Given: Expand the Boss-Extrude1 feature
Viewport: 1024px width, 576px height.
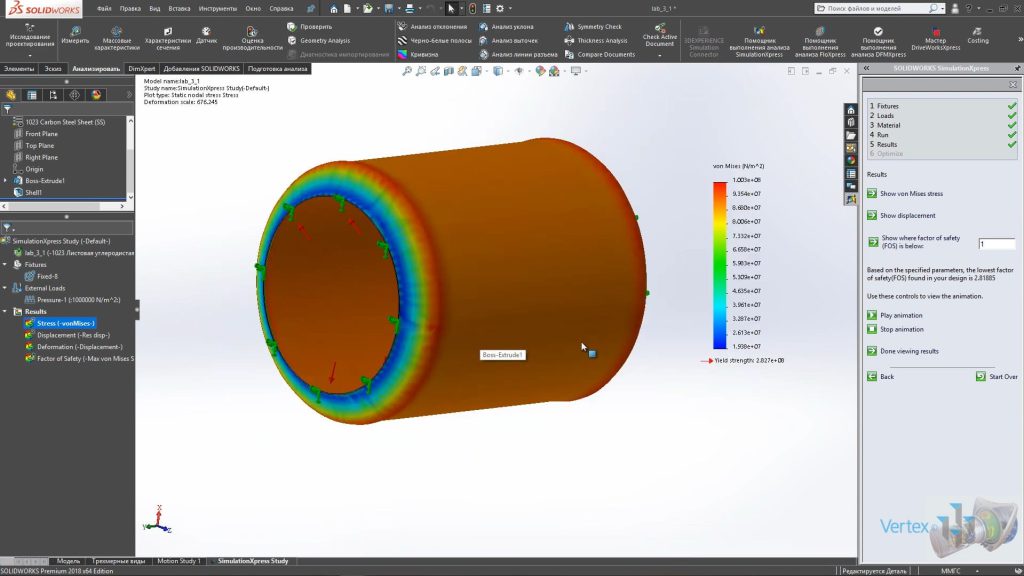Looking at the screenshot, I should 6,181.
